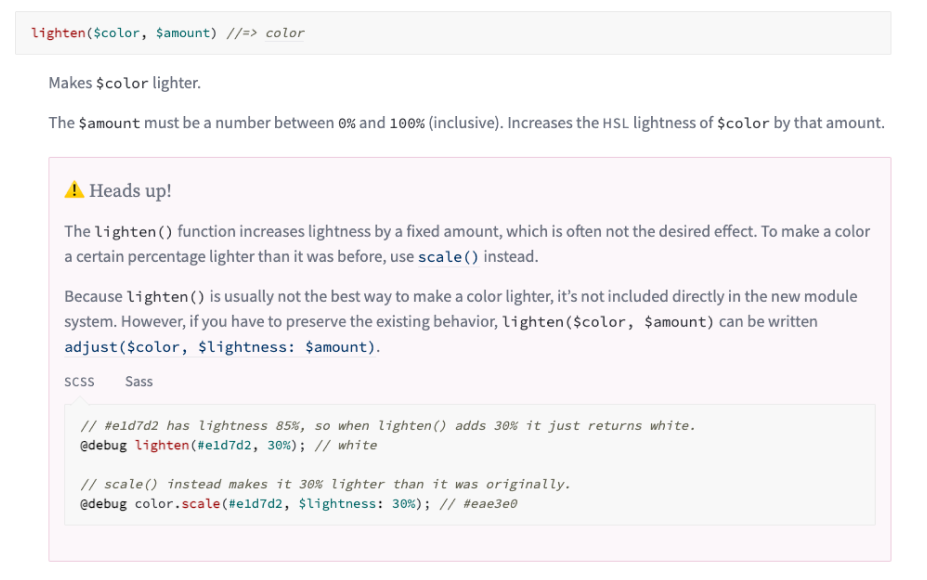927x580 pixels.
Task: Switch to the Sass code tab
Action: pyautogui.click(x=139, y=382)
